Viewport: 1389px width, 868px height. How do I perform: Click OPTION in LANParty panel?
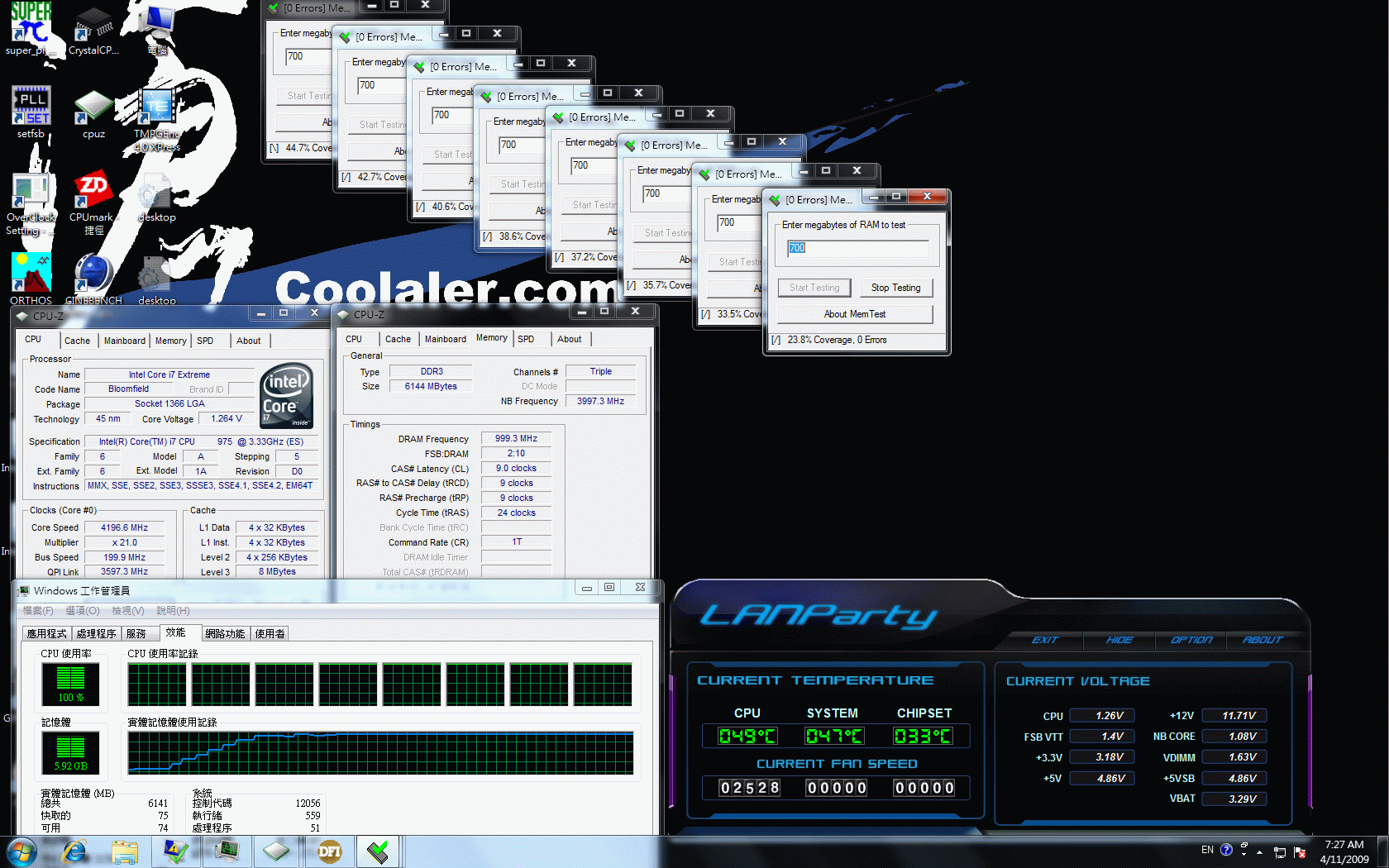click(1191, 640)
